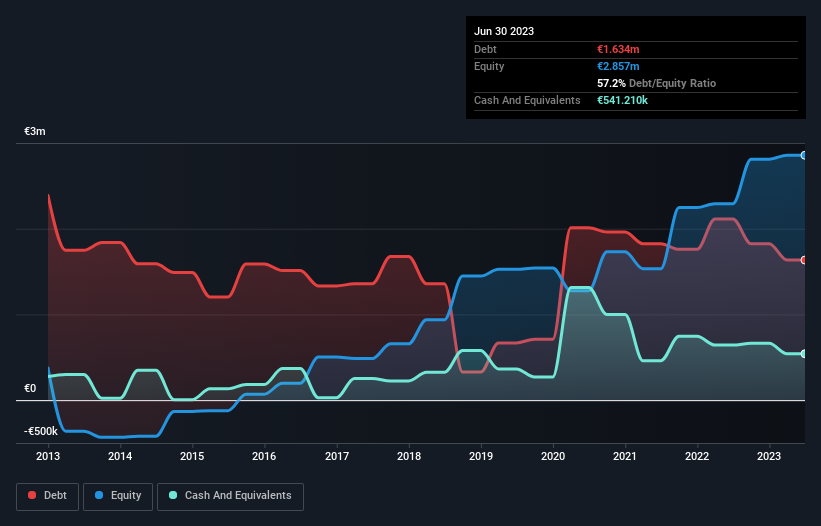The image size is (821, 526).
Task: Click the Debt row label in tooltip
Action: point(485,49)
